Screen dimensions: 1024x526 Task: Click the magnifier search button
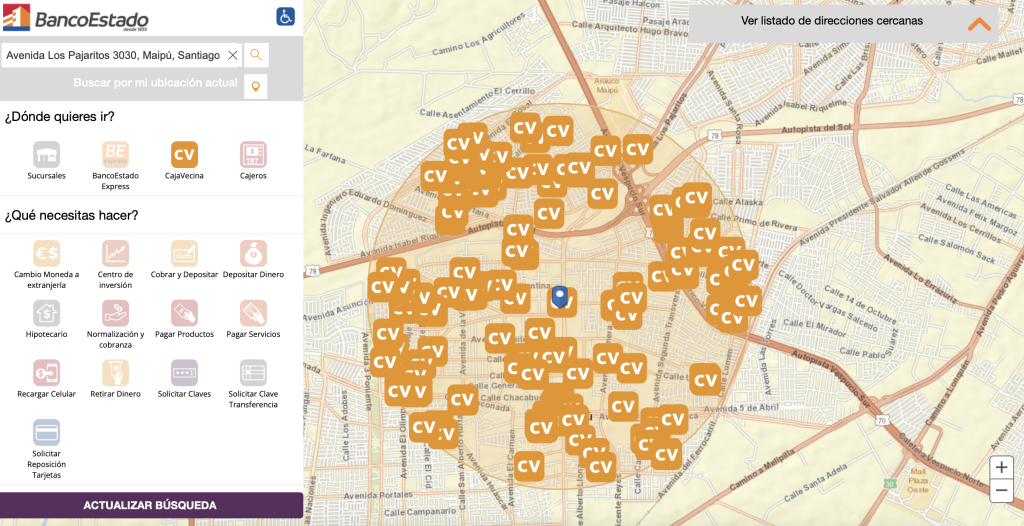click(256, 55)
